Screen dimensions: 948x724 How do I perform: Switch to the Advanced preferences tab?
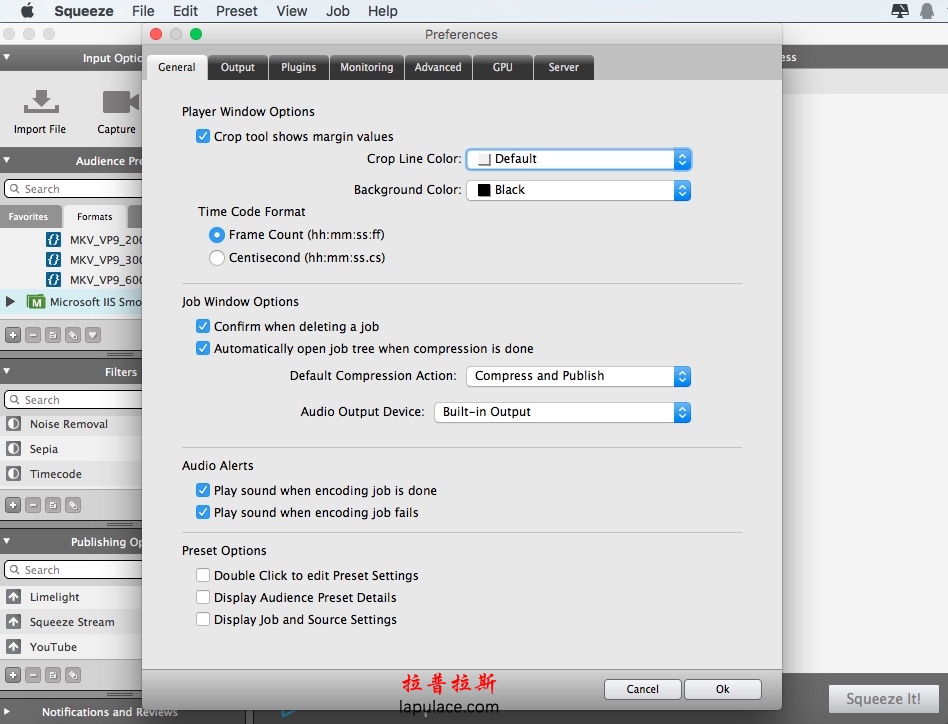438,67
